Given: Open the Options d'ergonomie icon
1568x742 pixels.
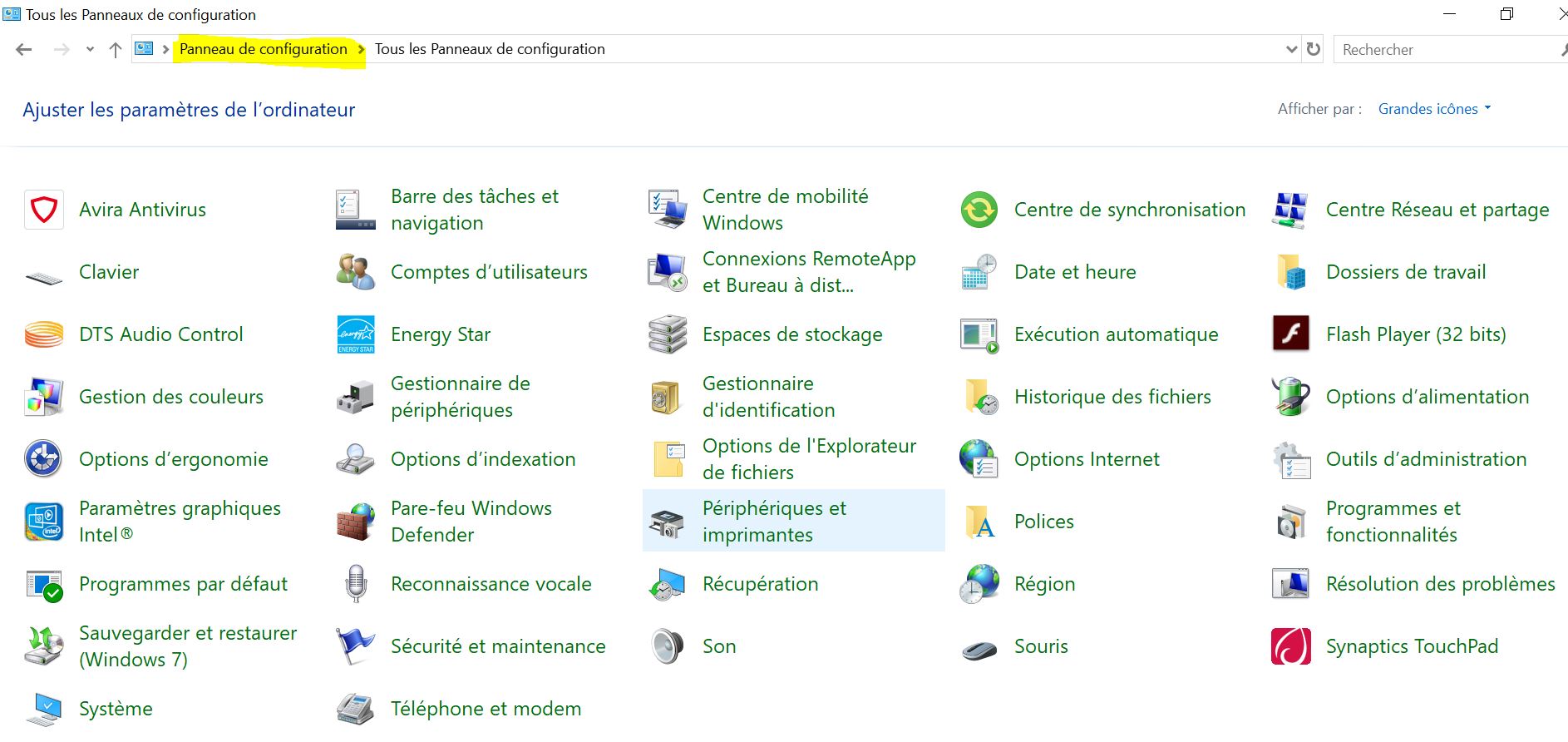Looking at the screenshot, I should pos(44,459).
